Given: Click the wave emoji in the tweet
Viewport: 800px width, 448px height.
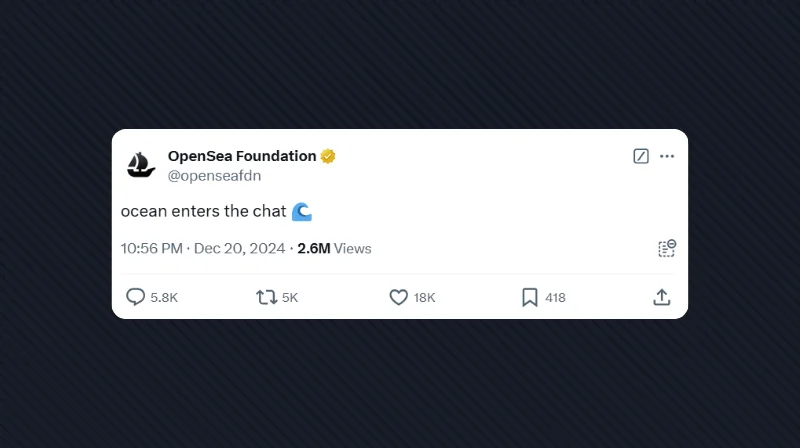Looking at the screenshot, I should [x=302, y=211].
